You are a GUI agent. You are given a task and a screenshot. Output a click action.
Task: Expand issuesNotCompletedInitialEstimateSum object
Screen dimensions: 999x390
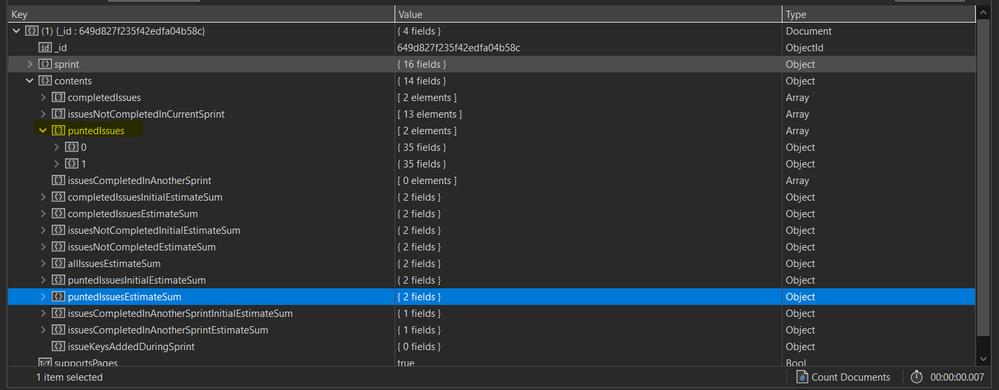[x=43, y=230]
